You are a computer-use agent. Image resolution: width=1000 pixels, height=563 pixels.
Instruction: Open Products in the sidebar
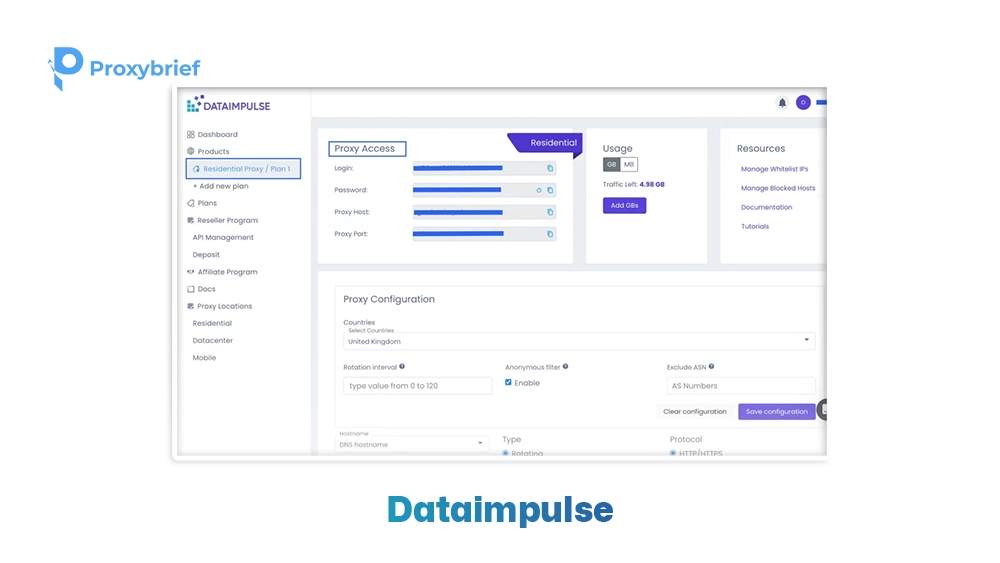pos(213,151)
